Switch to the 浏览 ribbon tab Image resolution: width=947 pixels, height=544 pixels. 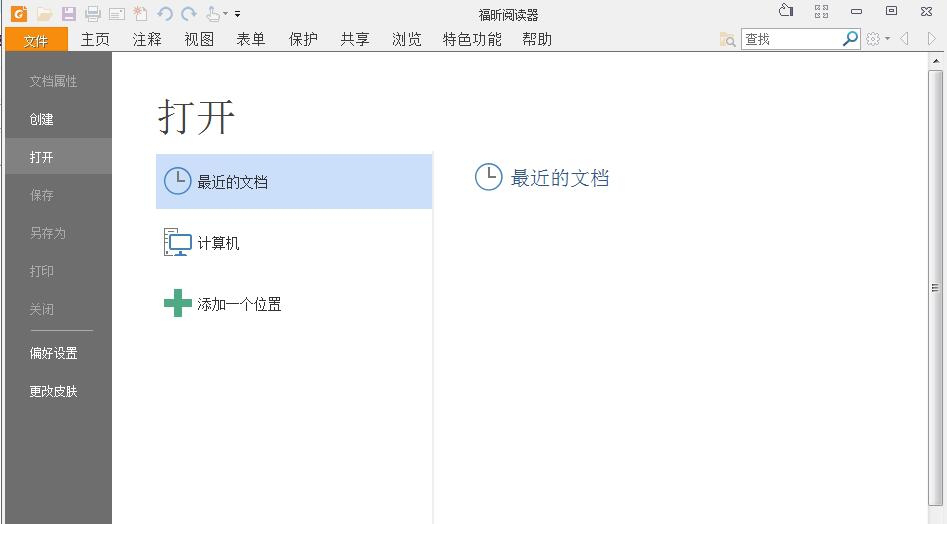point(407,40)
